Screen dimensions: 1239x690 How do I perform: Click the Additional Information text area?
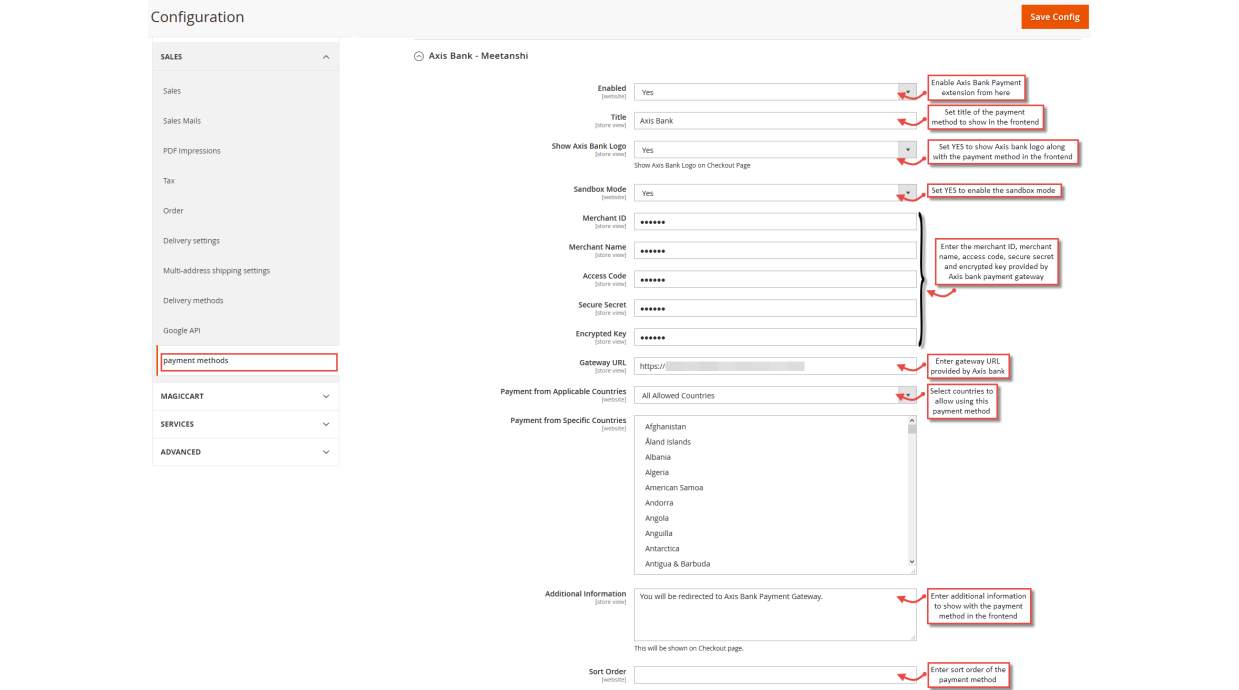(775, 614)
